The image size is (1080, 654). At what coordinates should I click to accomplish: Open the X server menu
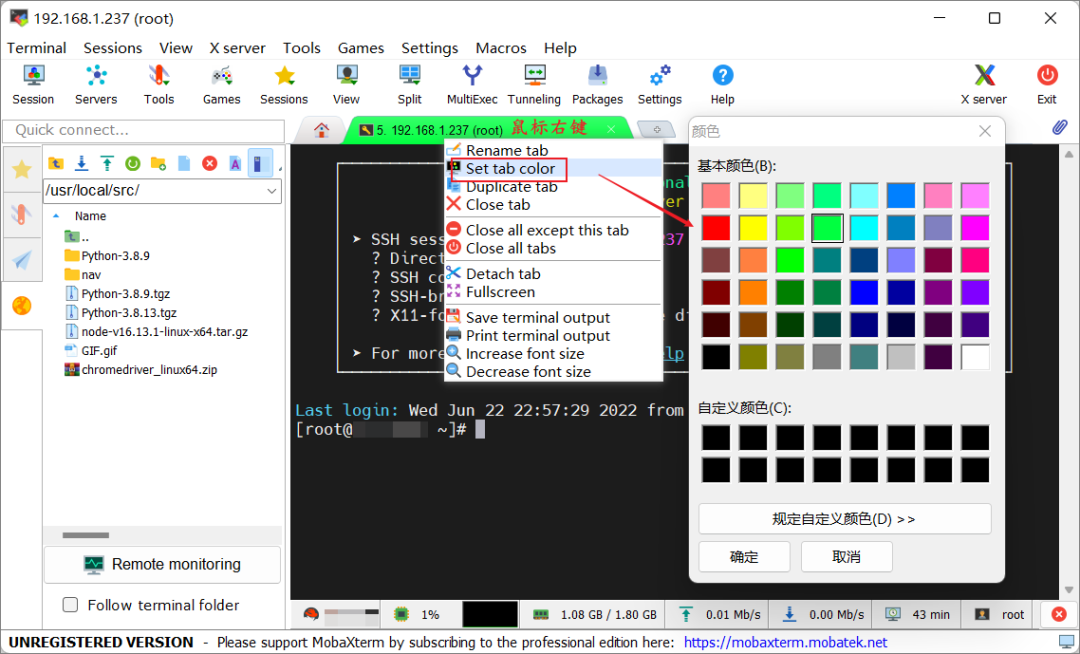click(237, 48)
